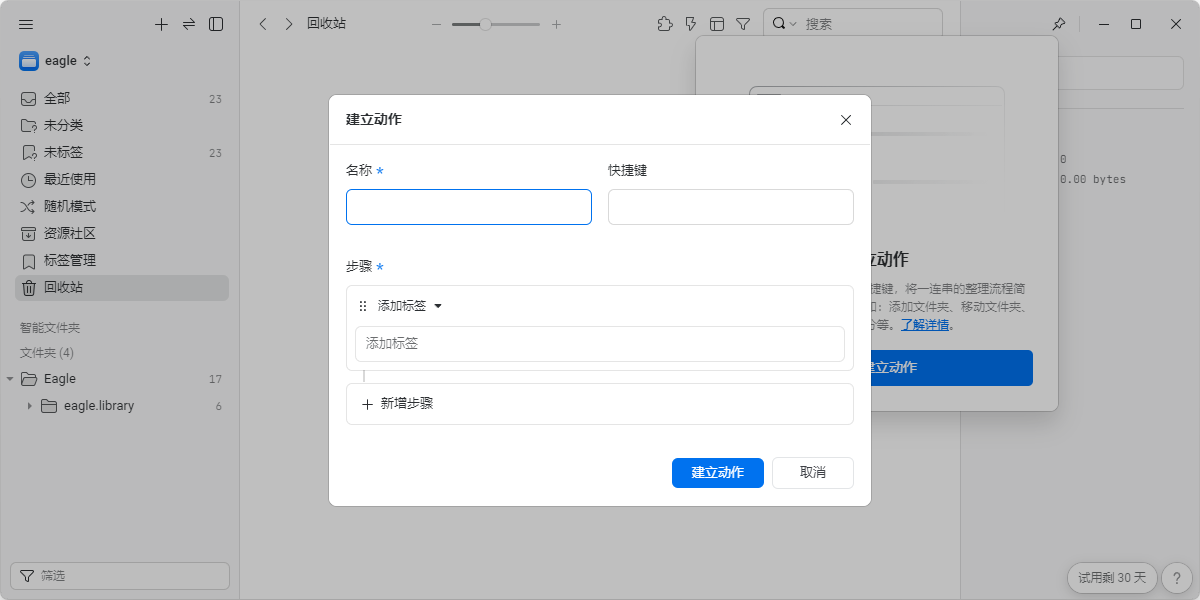Screen dimensions: 1200x600
Task: Click the switch library arrows icon
Action: click(188, 24)
